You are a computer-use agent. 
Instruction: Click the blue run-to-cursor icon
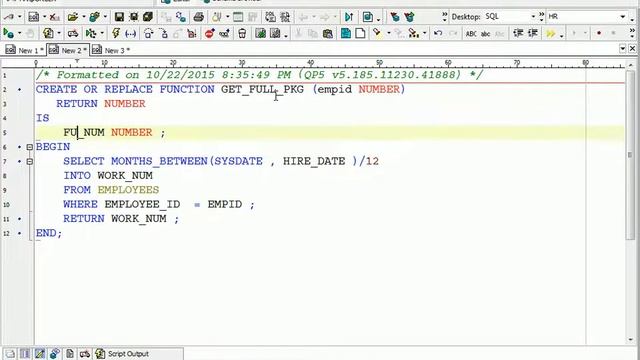(349, 17)
